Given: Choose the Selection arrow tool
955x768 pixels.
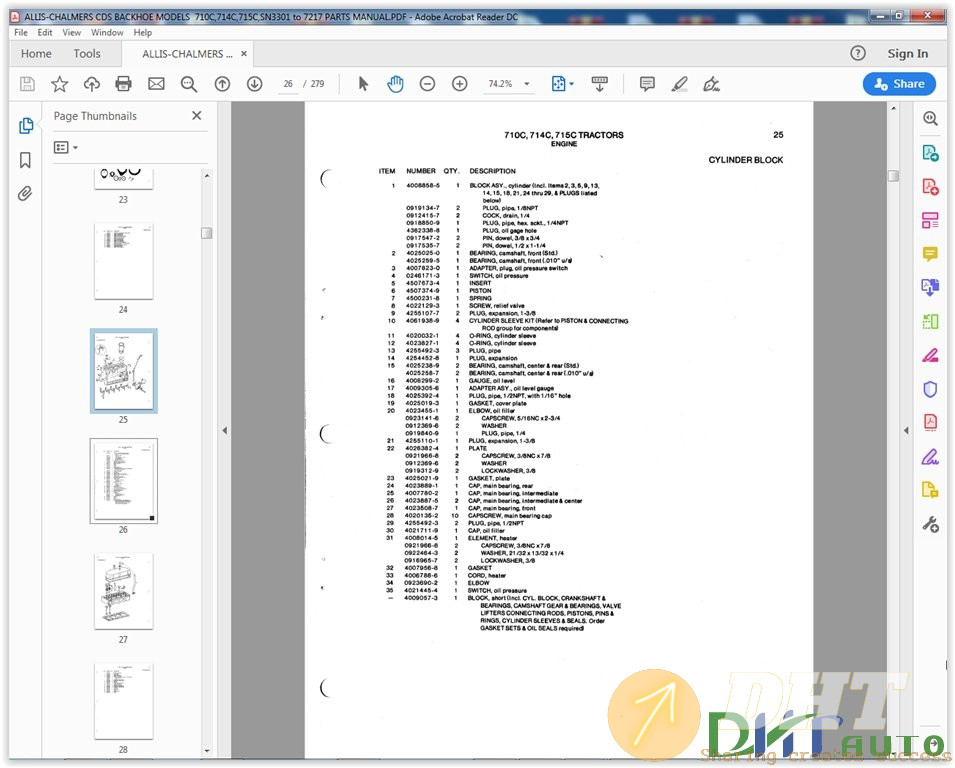Looking at the screenshot, I should (363, 84).
